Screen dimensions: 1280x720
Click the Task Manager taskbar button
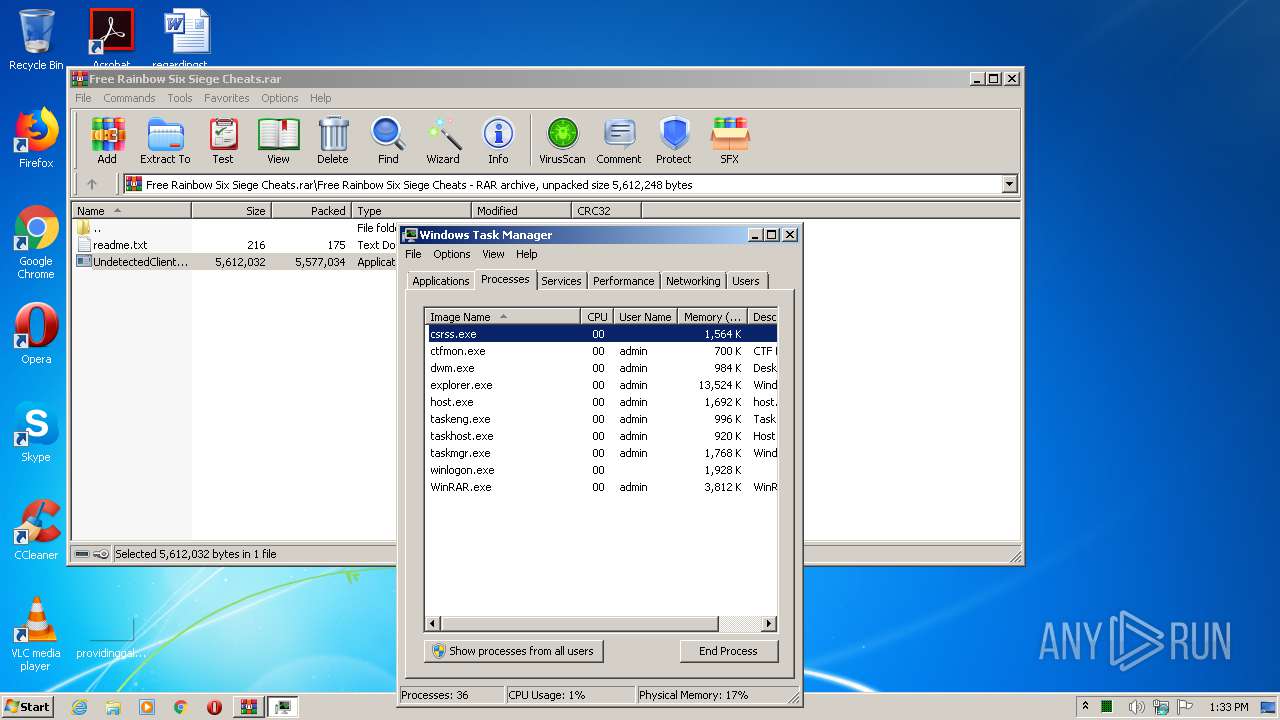(x=283, y=707)
